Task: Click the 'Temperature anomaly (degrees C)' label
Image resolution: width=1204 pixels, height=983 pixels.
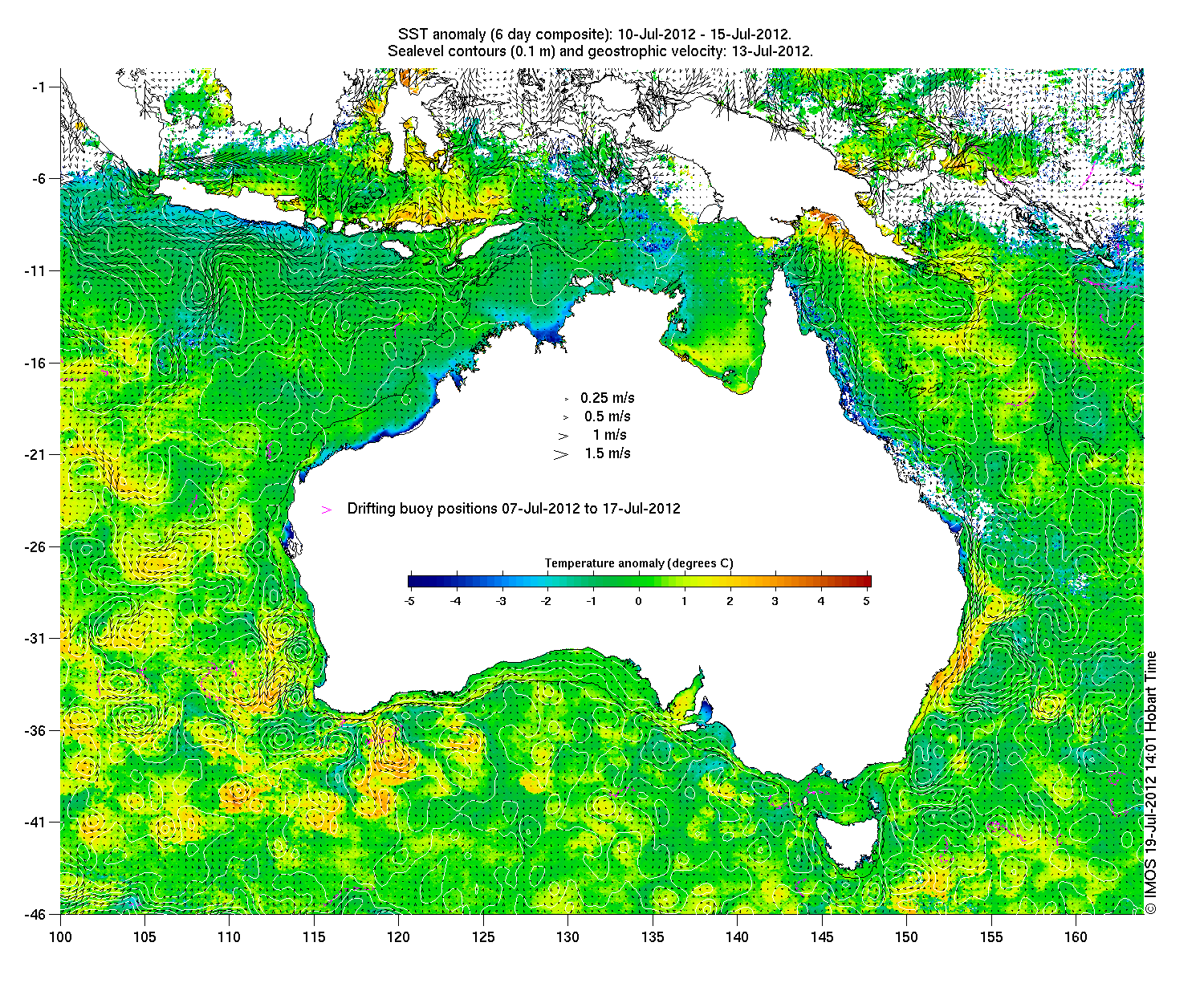Action: 639,563
